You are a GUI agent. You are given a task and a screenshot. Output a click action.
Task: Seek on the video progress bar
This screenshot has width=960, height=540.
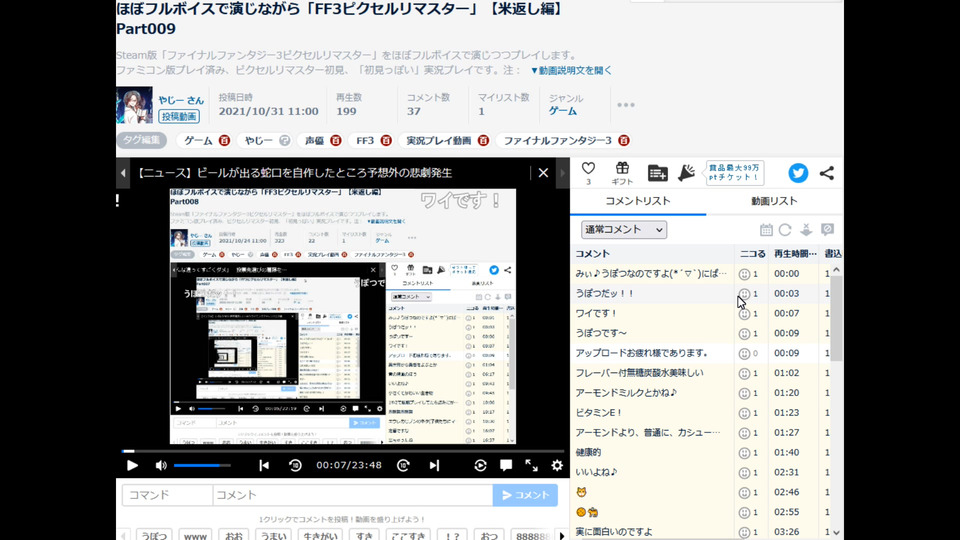pos(343,451)
